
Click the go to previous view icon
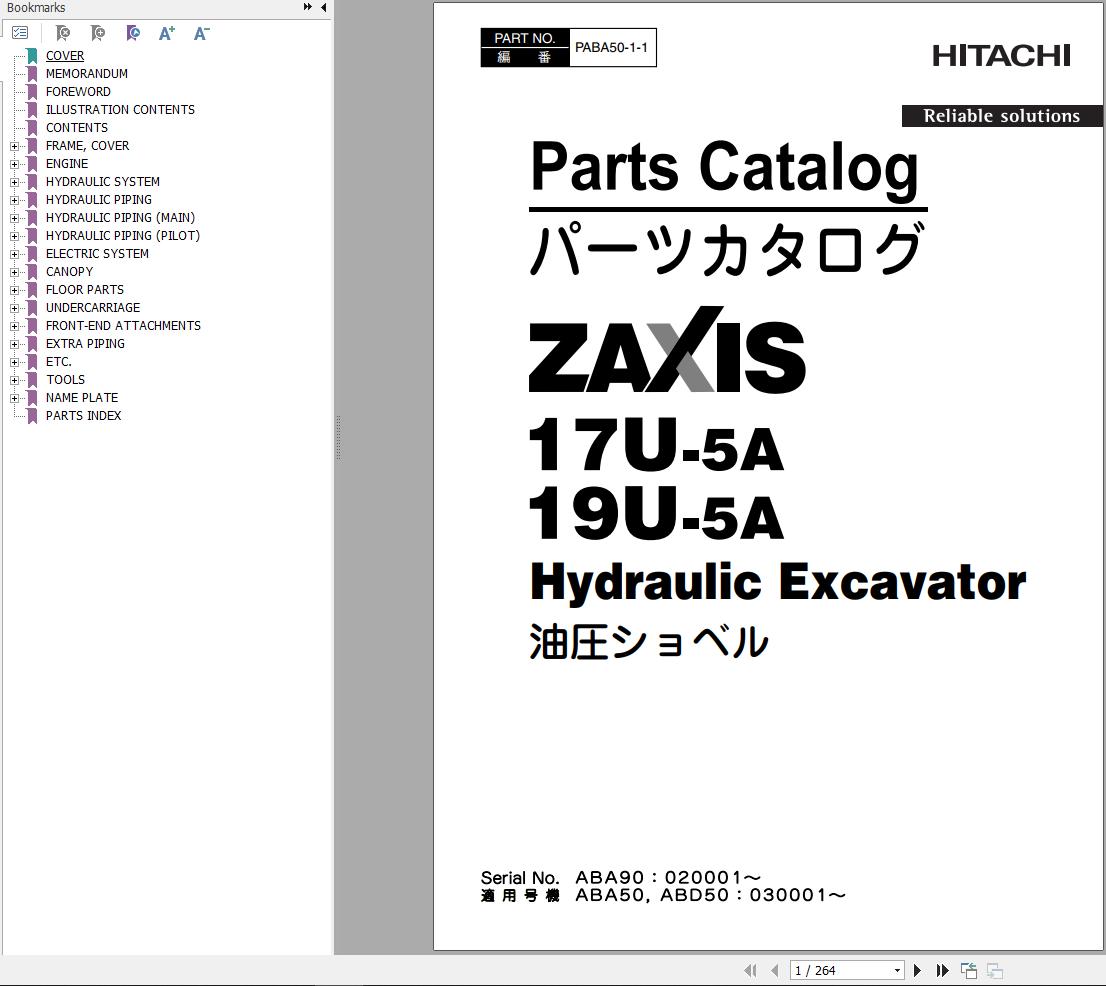tap(969, 970)
